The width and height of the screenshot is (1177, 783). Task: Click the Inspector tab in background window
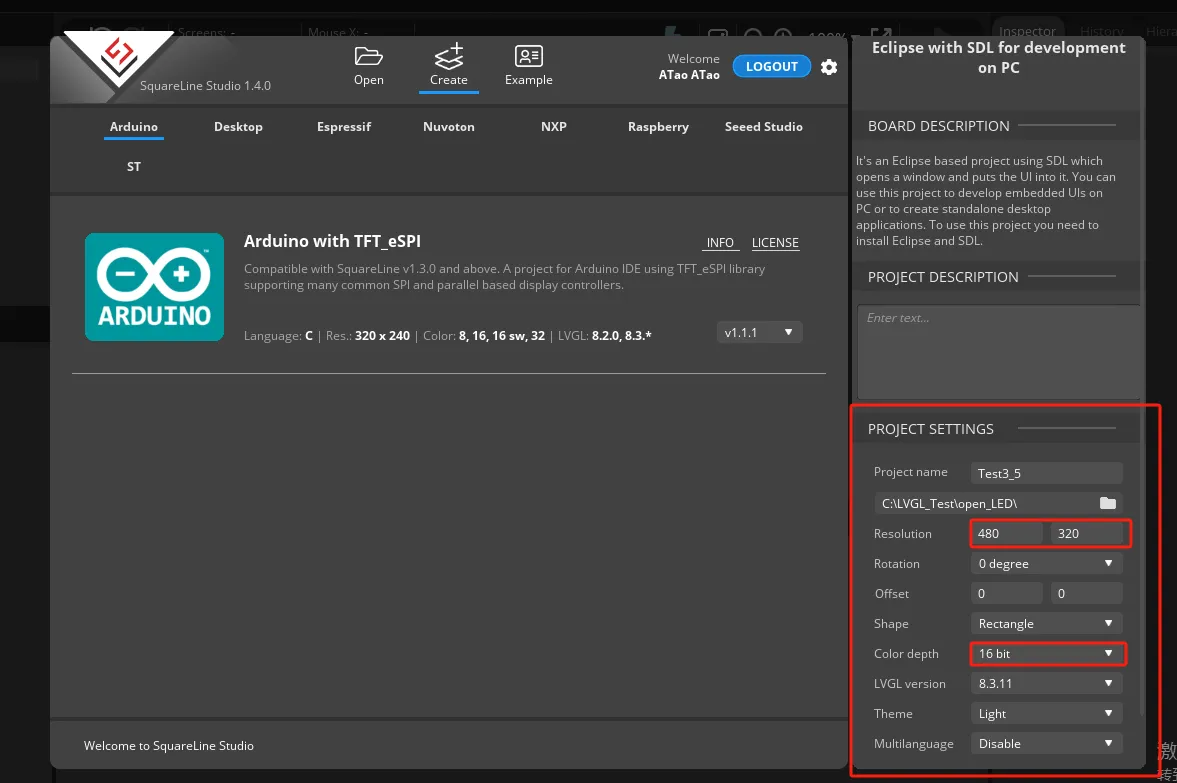[1027, 31]
